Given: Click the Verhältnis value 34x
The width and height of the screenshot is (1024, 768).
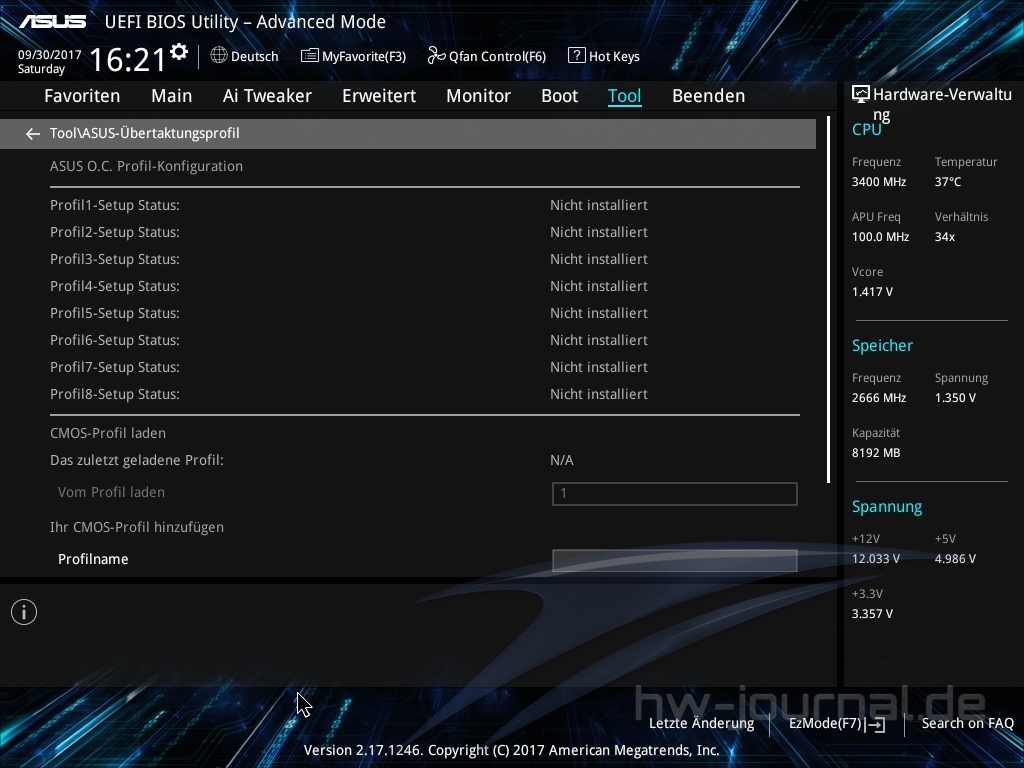Looking at the screenshot, I should pos(944,237).
